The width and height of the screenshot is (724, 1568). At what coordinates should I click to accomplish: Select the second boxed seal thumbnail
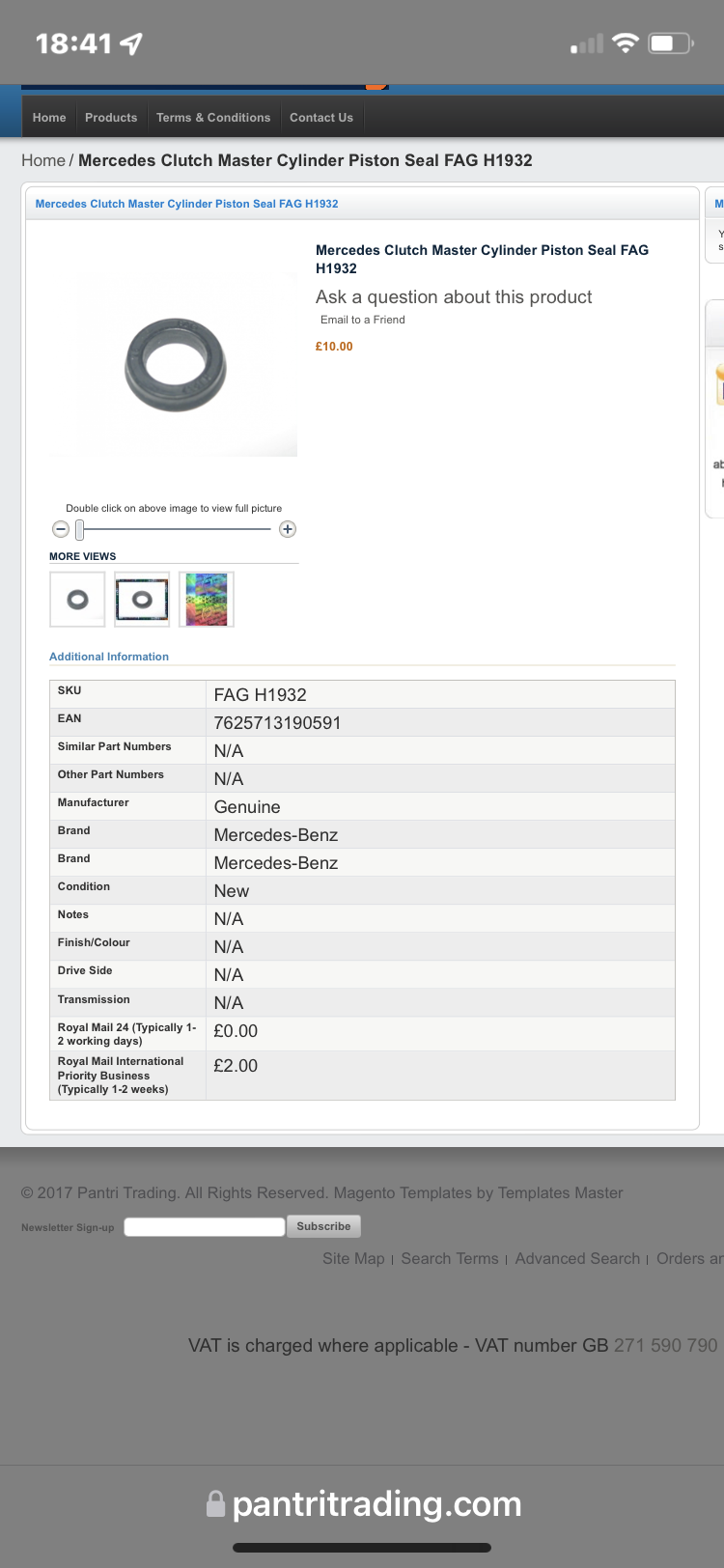coord(142,600)
